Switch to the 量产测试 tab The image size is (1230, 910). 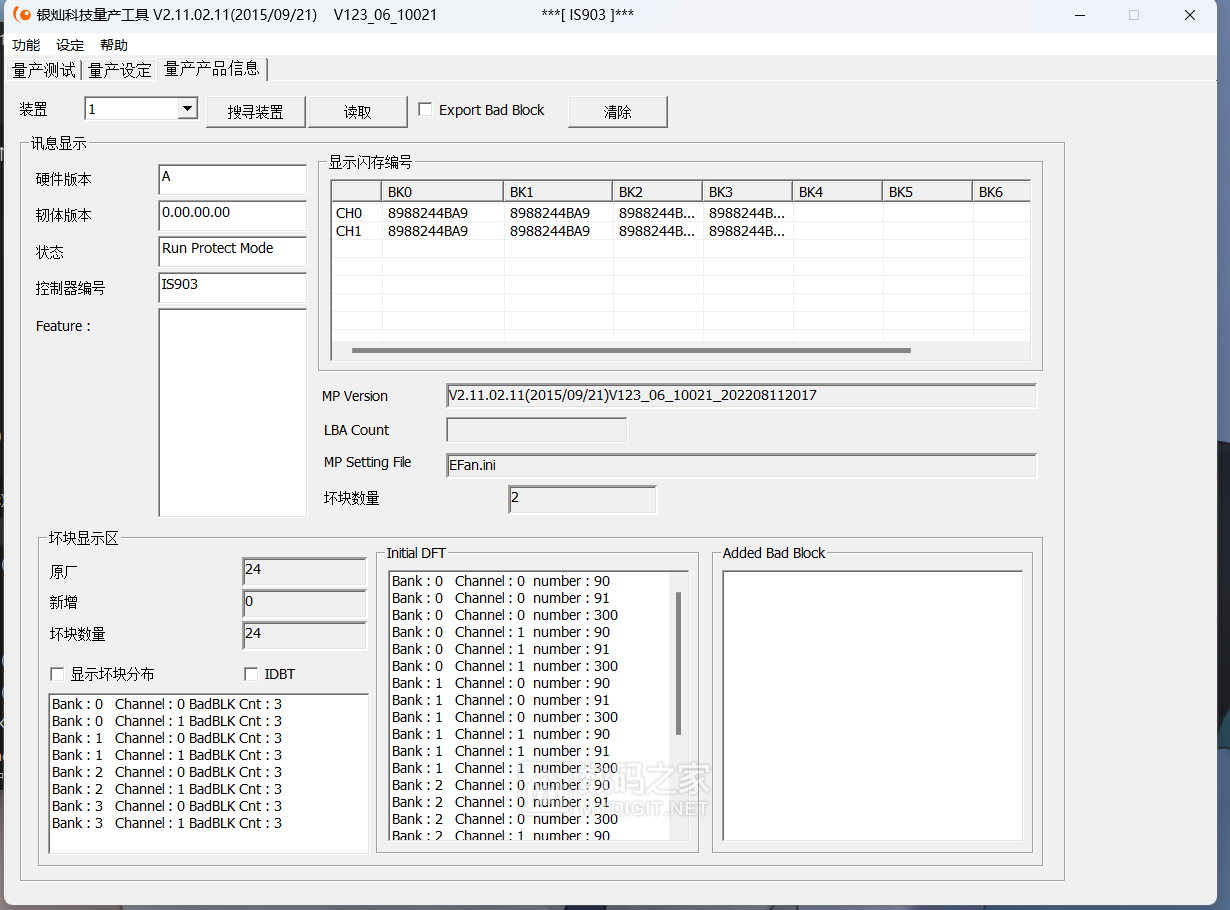pos(43,70)
